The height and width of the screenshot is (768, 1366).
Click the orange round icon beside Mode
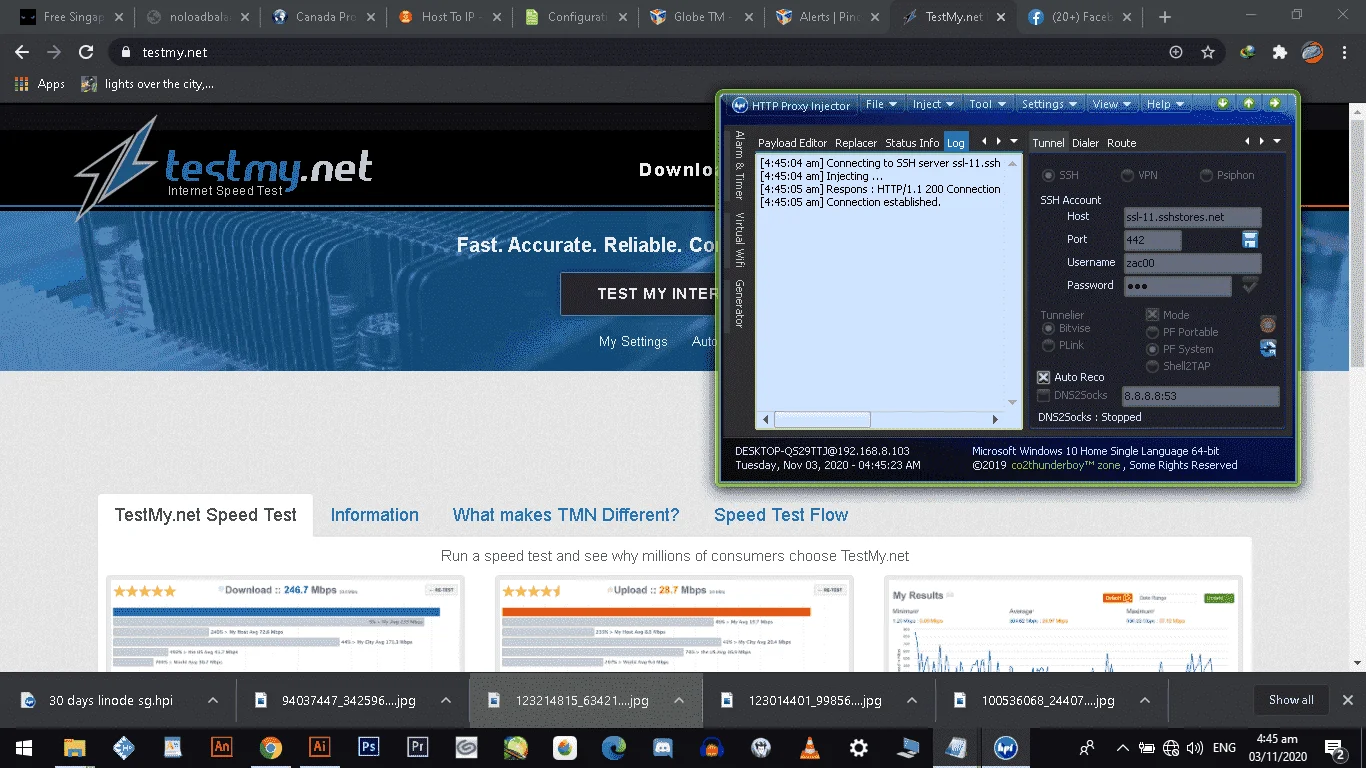[x=1268, y=324]
